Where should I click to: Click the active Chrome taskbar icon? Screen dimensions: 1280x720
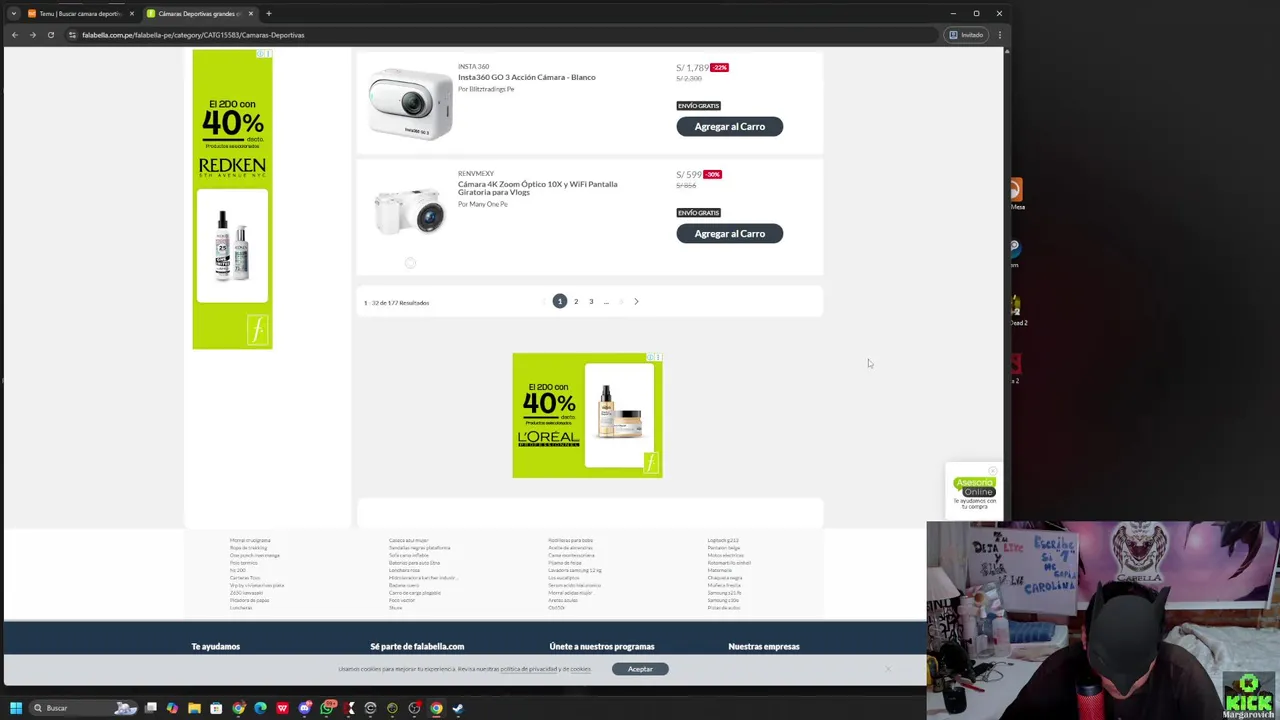tap(436, 708)
